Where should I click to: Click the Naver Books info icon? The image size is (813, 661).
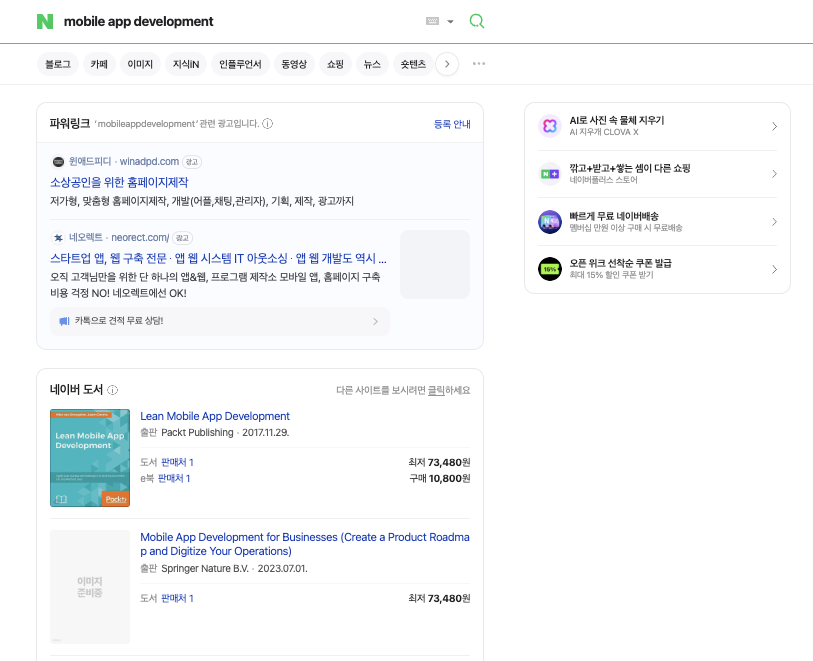(113, 390)
